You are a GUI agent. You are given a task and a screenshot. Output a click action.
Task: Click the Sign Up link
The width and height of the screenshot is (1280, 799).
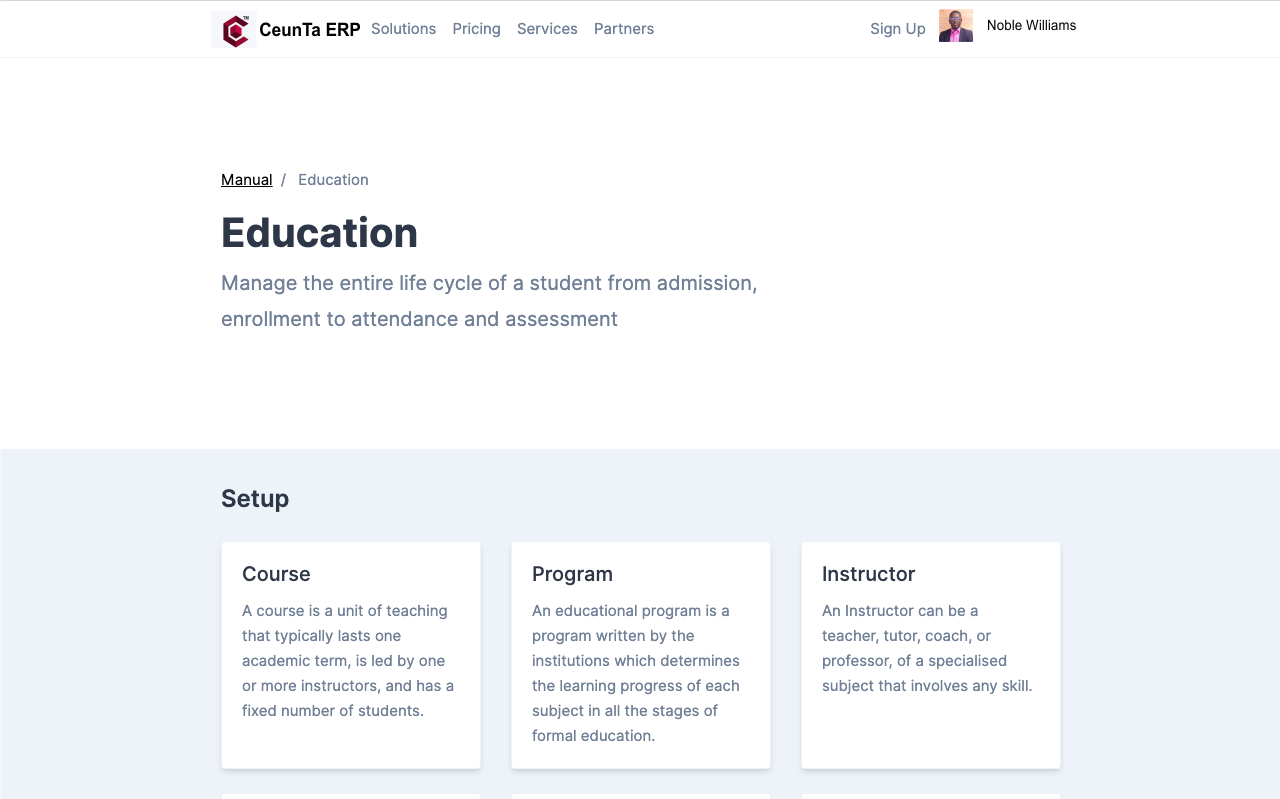click(x=897, y=29)
